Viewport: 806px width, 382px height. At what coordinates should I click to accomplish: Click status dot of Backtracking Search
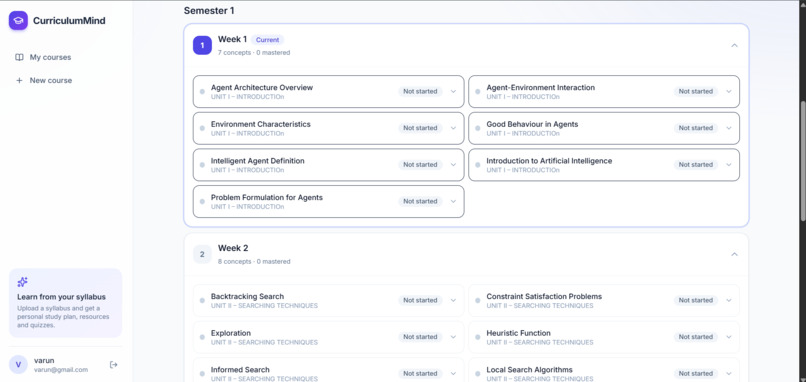[x=202, y=300]
